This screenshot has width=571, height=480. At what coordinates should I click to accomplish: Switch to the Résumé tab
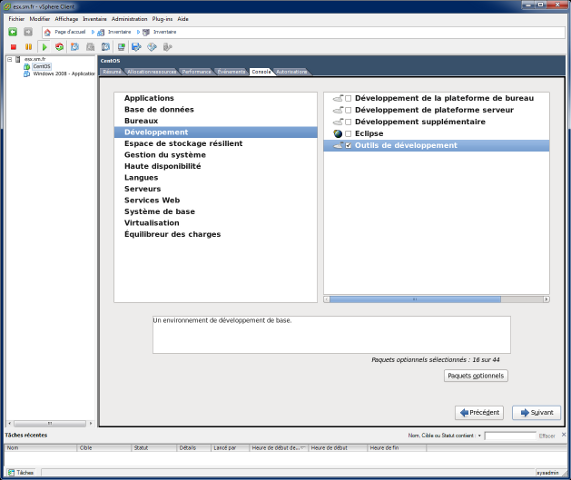(x=111, y=72)
